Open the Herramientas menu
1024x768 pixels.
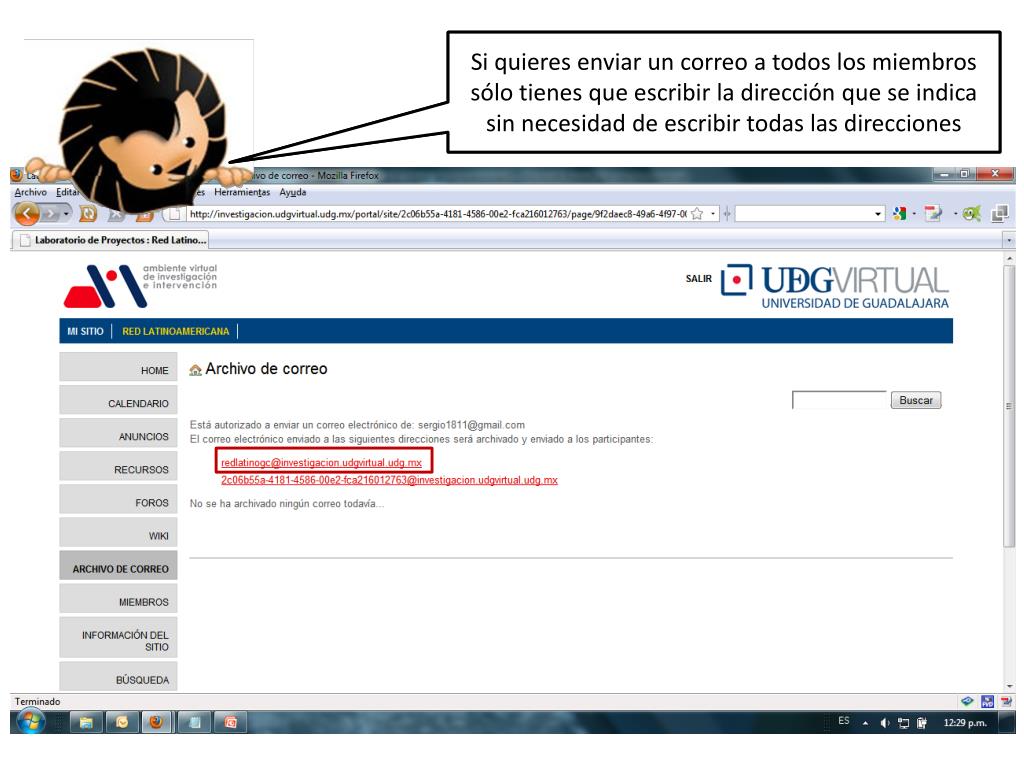pos(242,192)
